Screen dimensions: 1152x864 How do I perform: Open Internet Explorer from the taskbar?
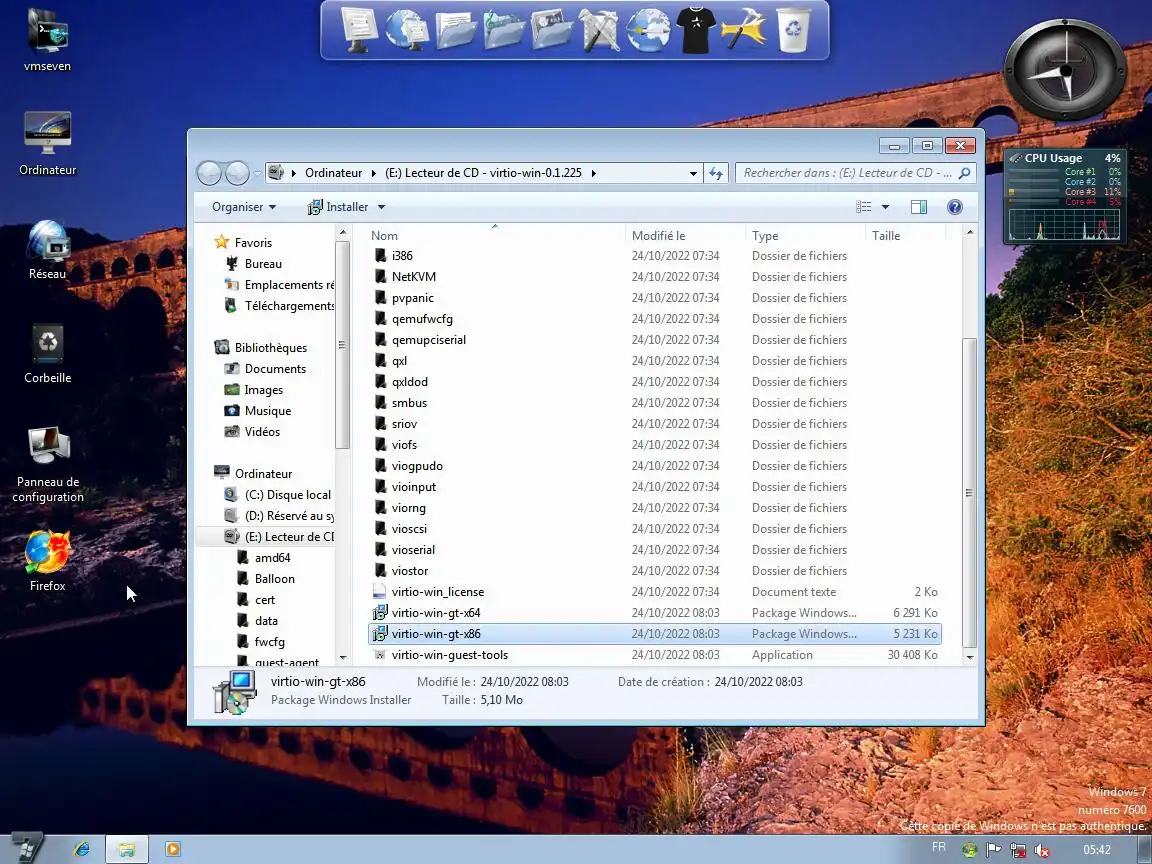81,849
